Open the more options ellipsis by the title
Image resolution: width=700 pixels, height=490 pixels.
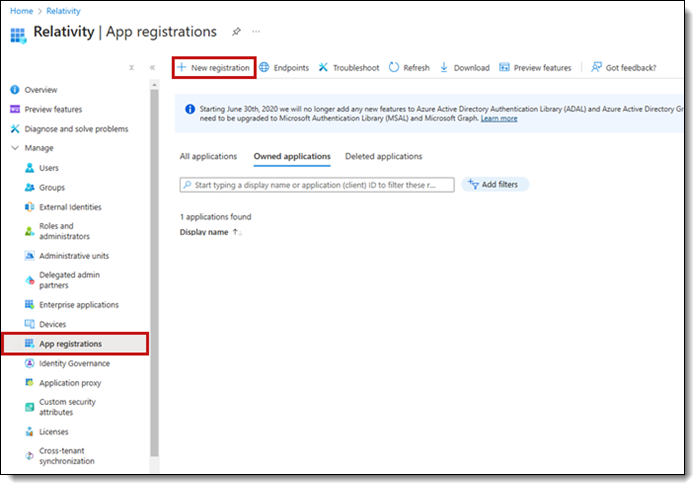[x=256, y=32]
